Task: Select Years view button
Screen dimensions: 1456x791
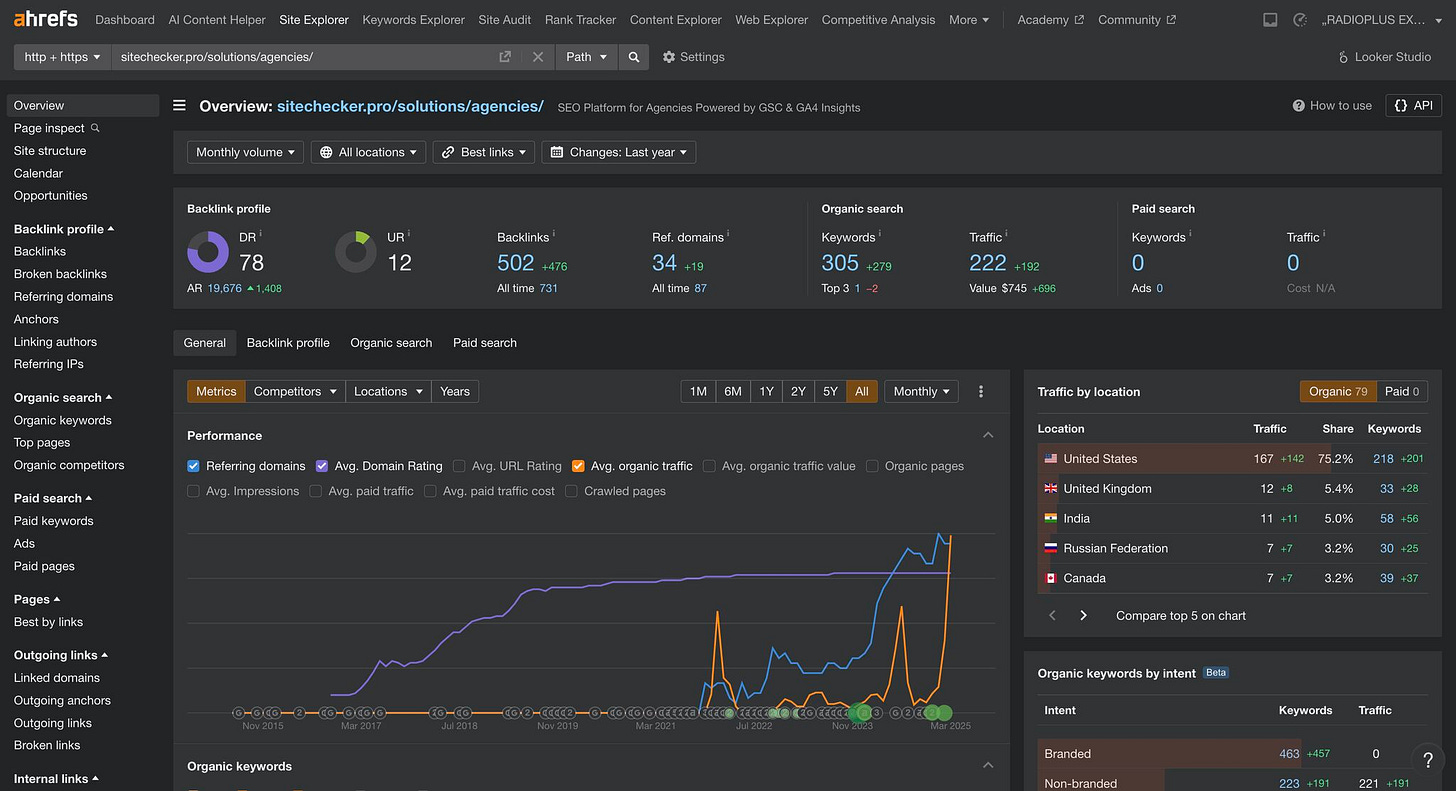Action: click(455, 391)
